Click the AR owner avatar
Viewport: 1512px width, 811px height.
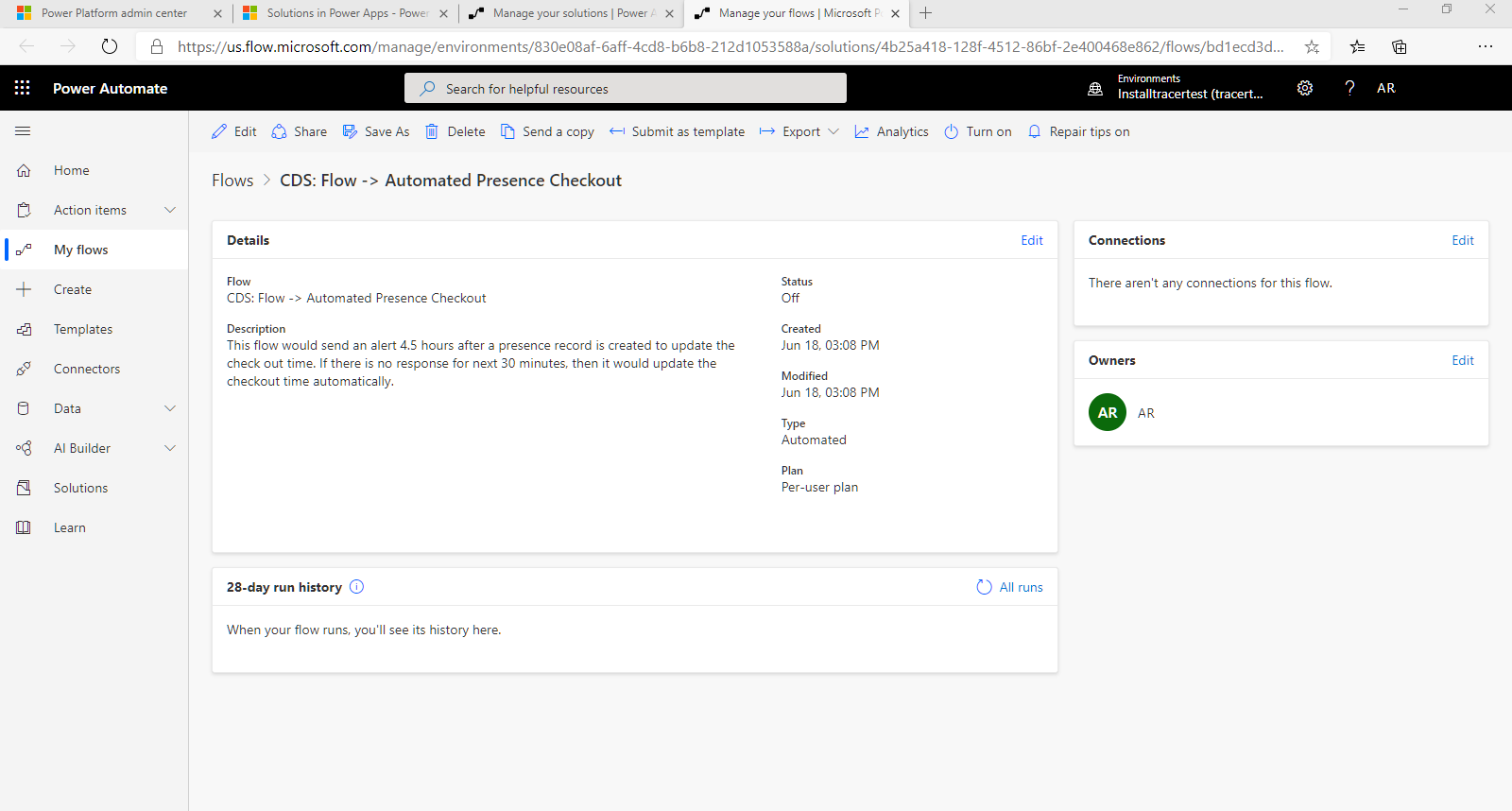[1108, 412]
